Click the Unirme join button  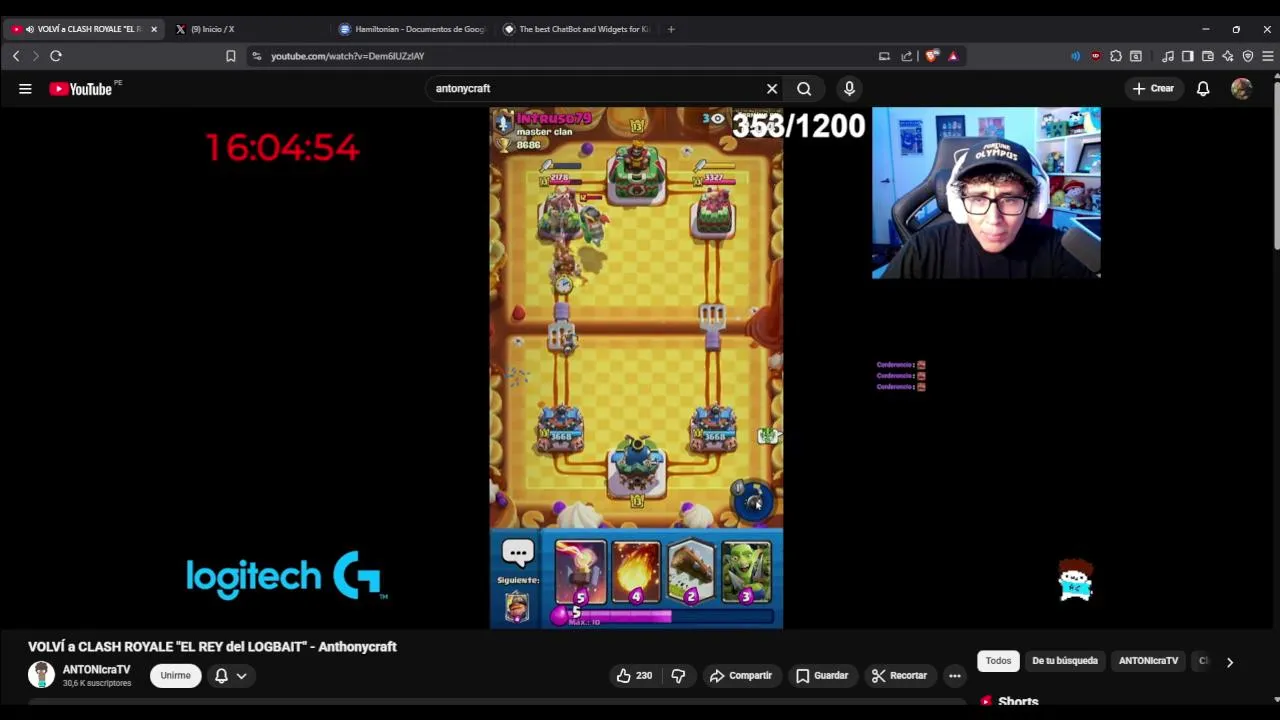(175, 676)
